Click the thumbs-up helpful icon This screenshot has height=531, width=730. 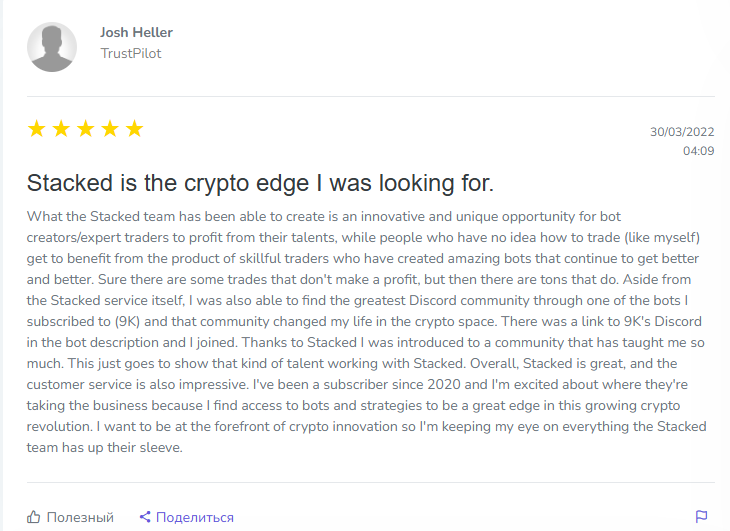(35, 517)
